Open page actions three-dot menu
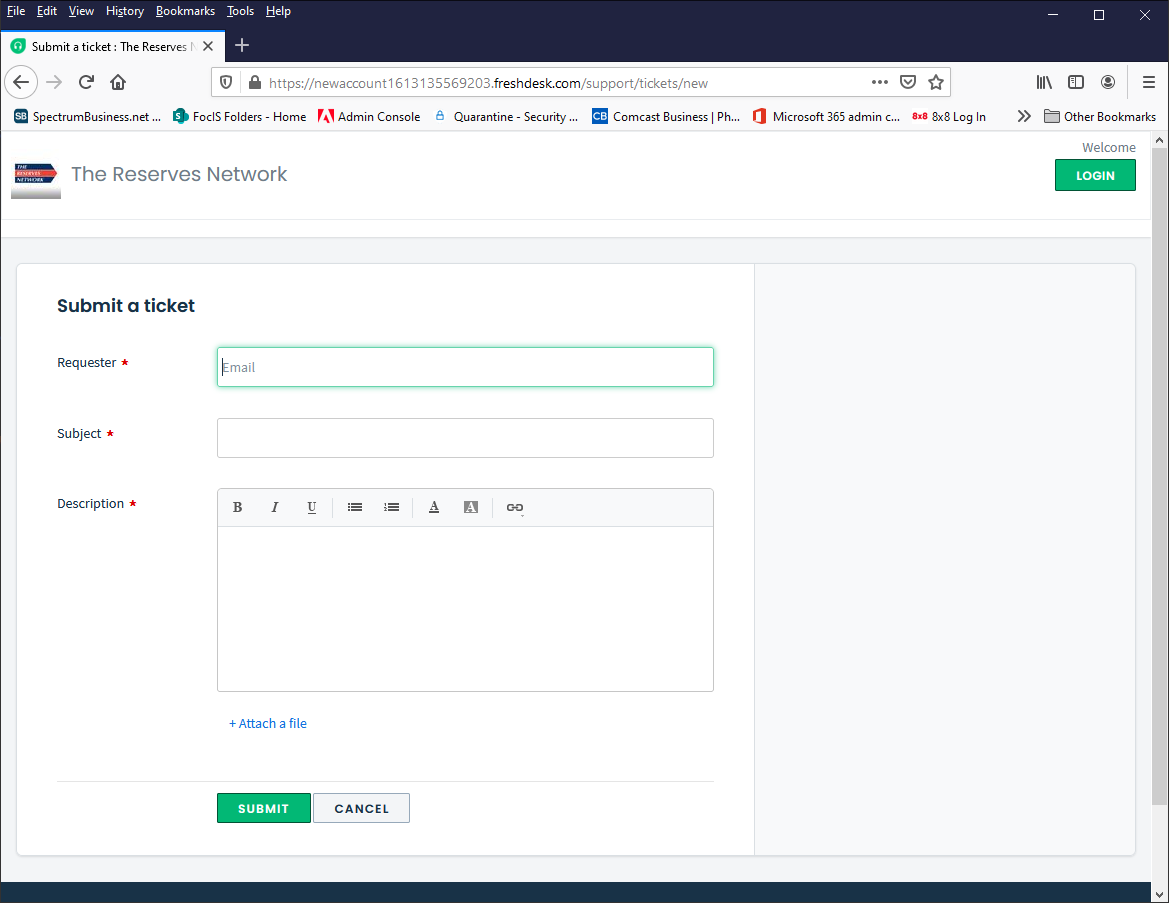Viewport: 1169px width, 903px height. tap(880, 82)
